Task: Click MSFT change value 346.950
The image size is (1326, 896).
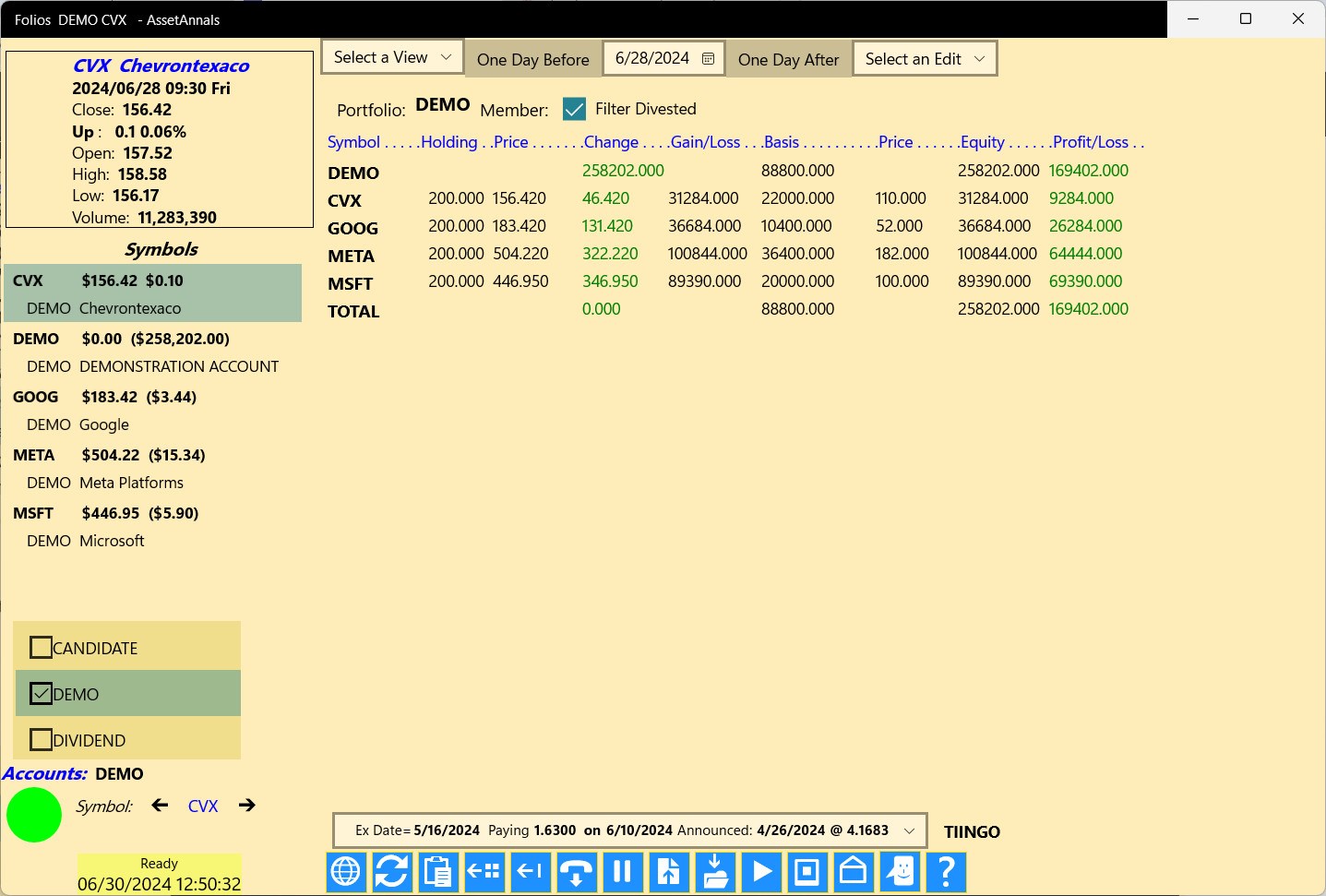Action: [610, 281]
